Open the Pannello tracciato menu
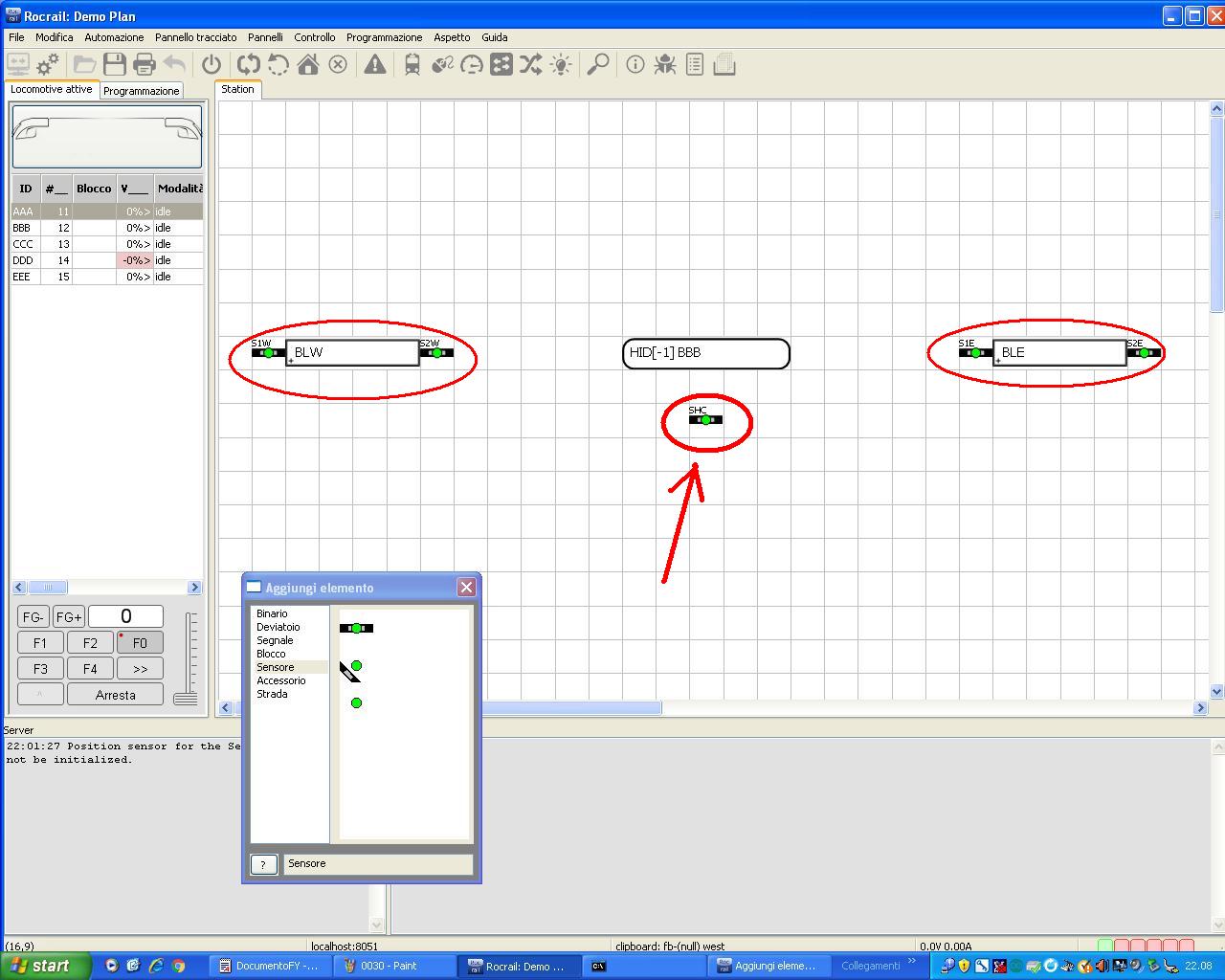 pyautogui.click(x=195, y=37)
